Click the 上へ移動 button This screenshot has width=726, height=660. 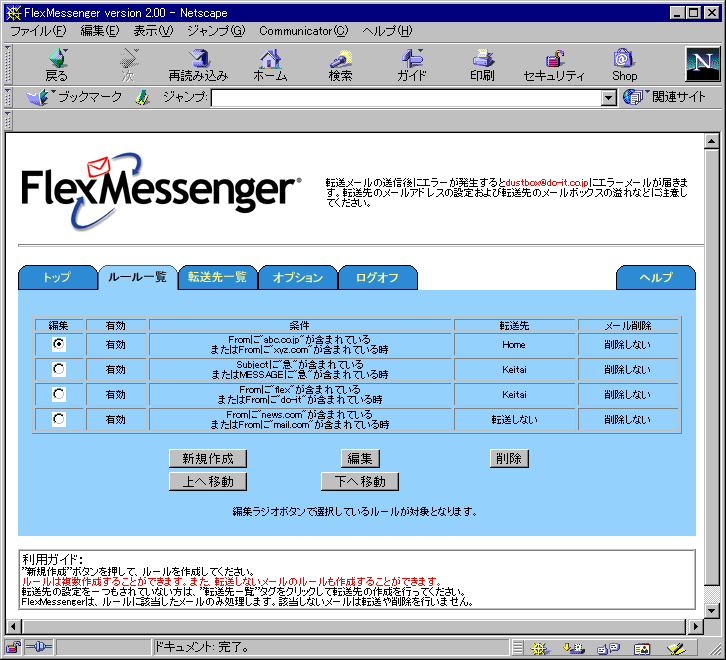208,482
